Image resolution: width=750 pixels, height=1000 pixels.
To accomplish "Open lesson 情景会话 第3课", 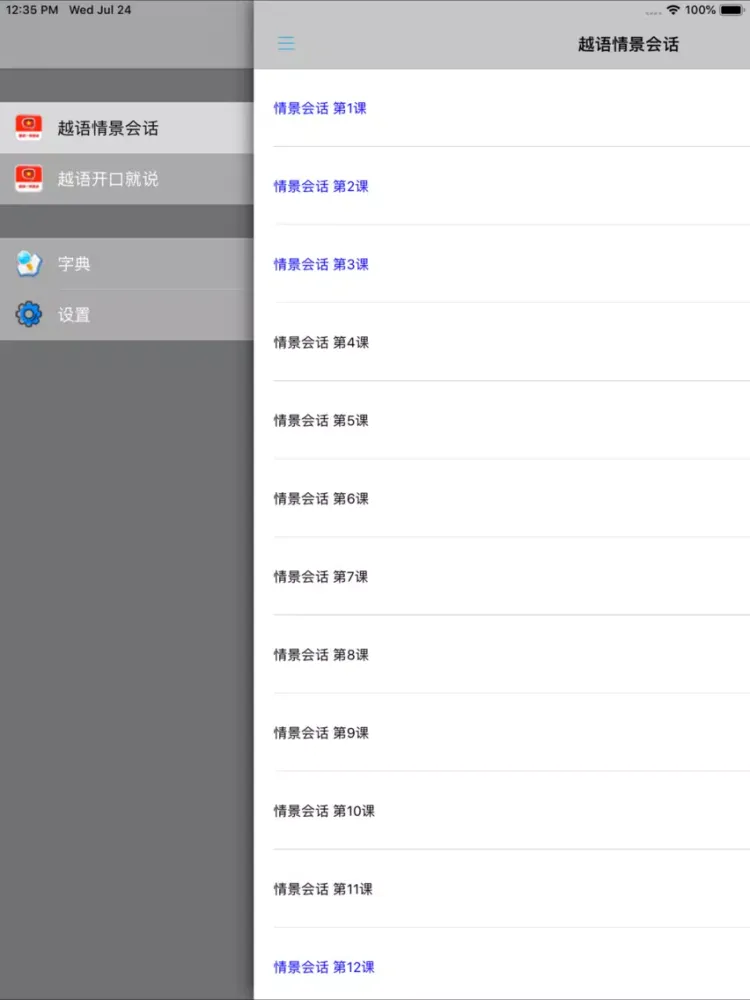I will (x=502, y=264).
